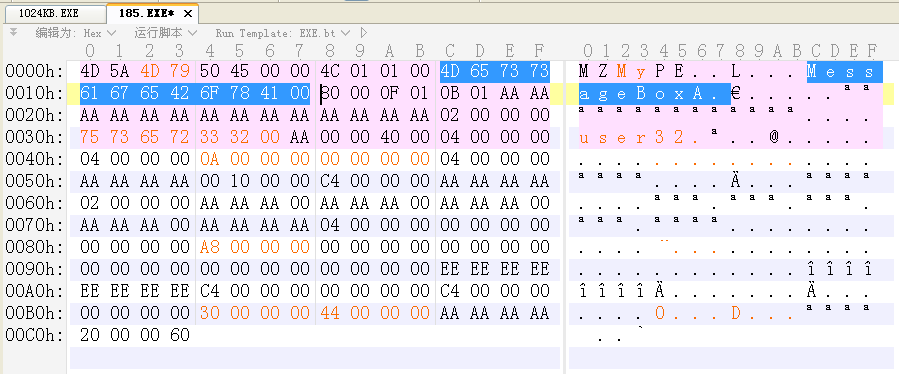Select orange byte 44 in row 00B0h

[x=330, y=313]
